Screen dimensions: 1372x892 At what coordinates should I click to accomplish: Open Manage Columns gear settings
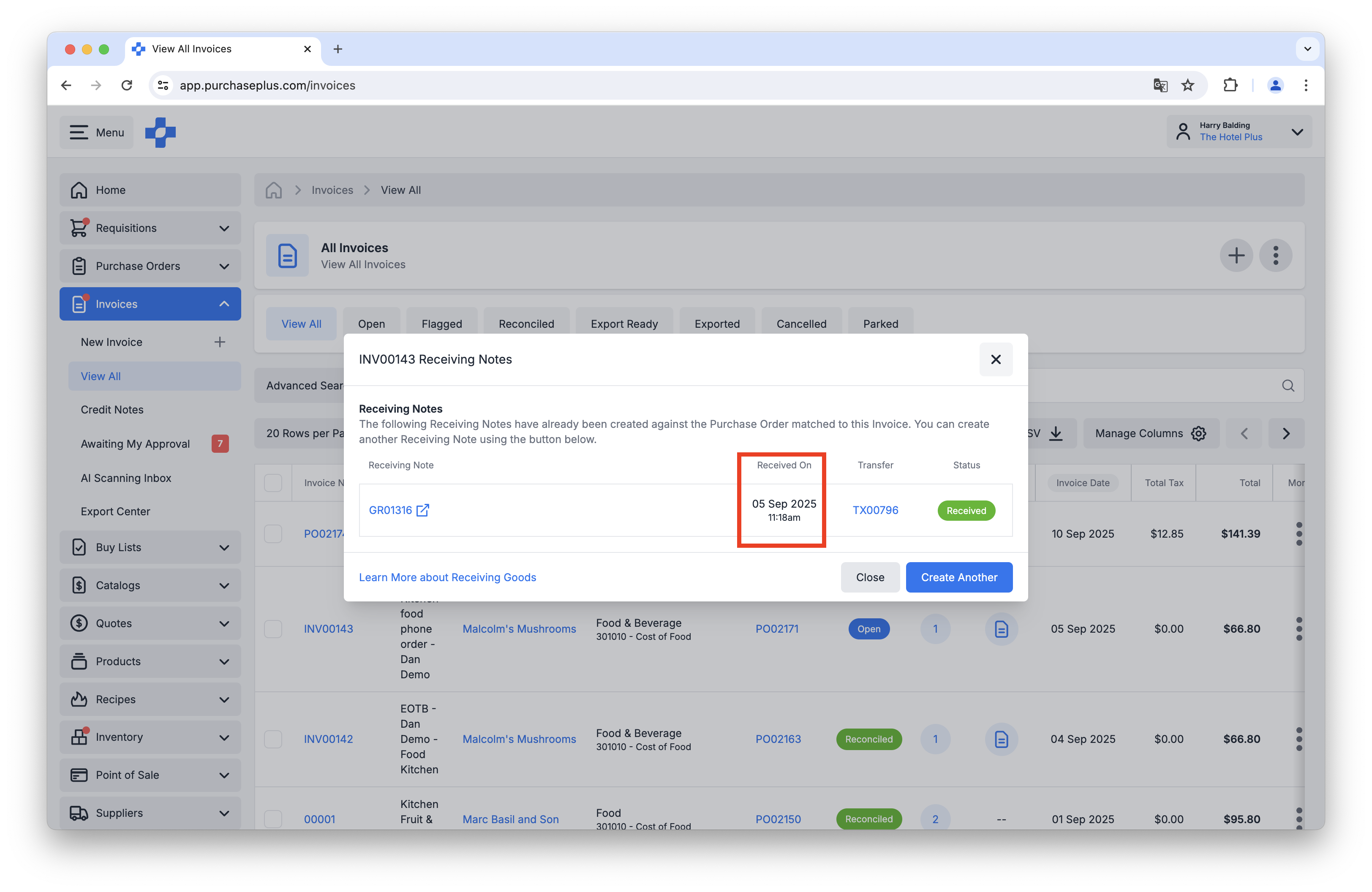tap(1198, 433)
